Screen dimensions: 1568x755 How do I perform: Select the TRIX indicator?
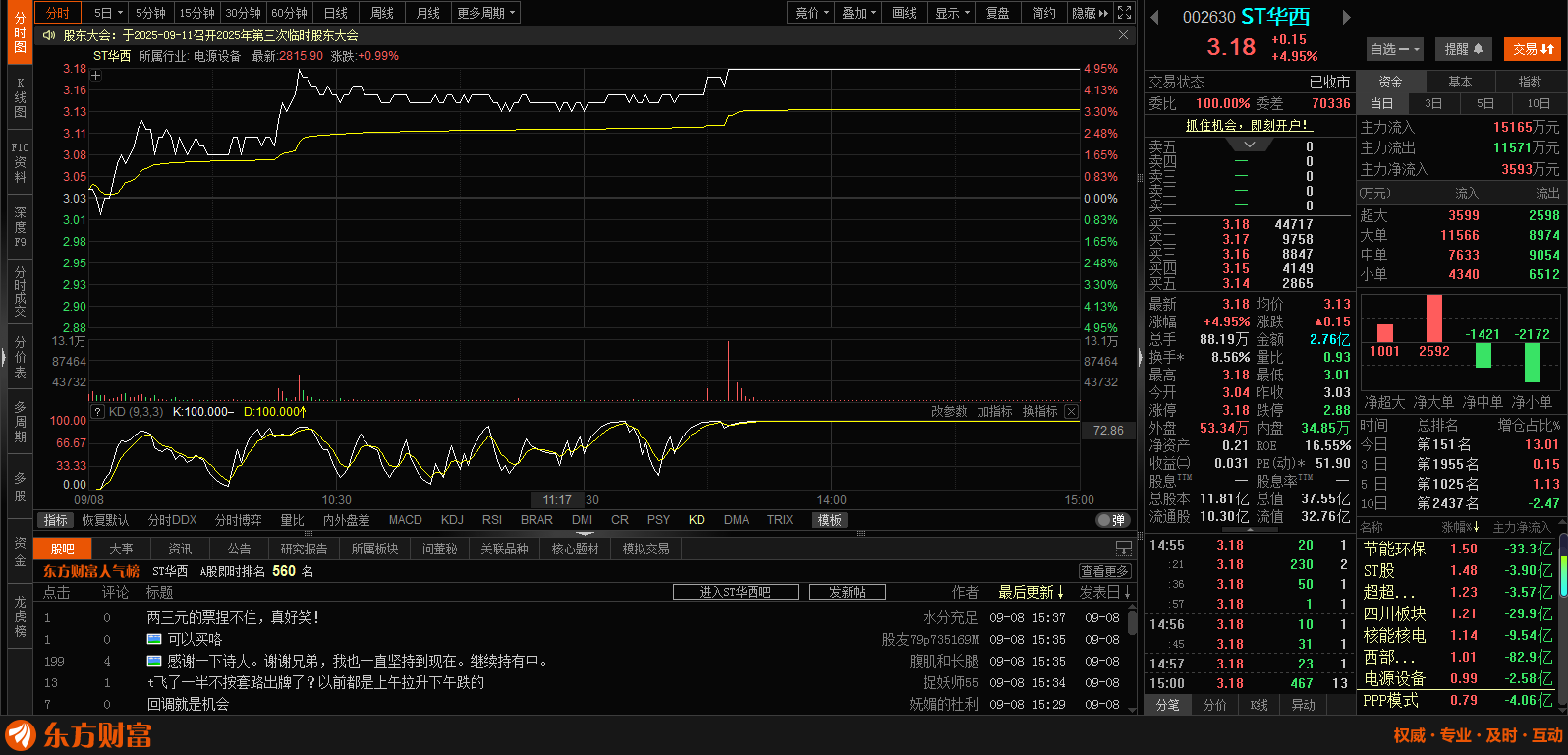click(x=780, y=520)
